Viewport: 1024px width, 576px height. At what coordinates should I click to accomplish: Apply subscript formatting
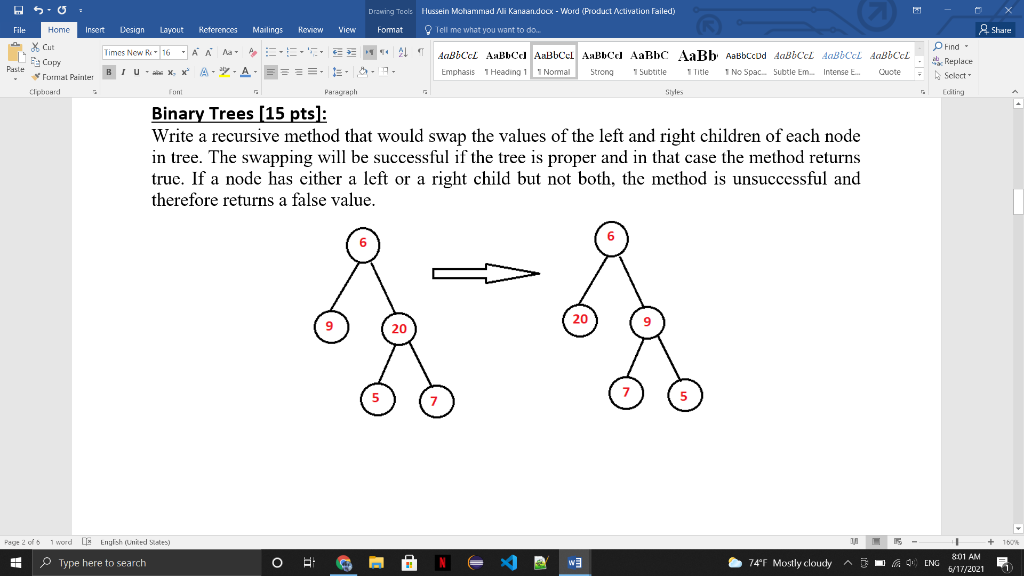click(x=171, y=72)
